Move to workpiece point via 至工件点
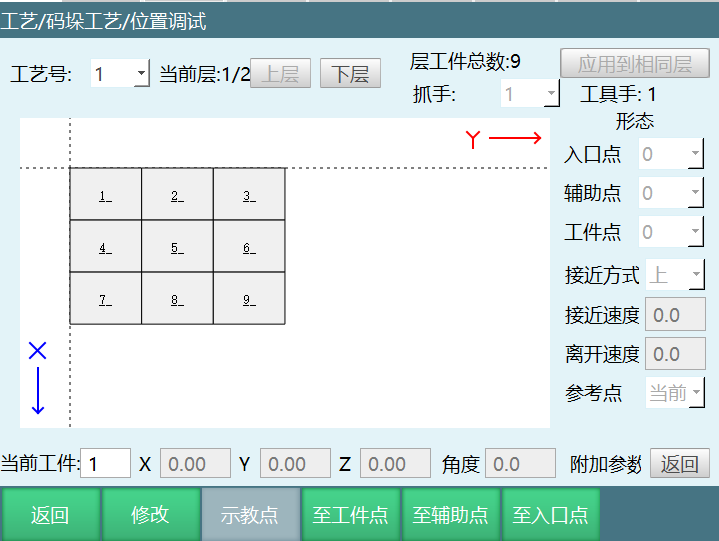Image resolution: width=719 pixels, height=541 pixels. coord(350,515)
